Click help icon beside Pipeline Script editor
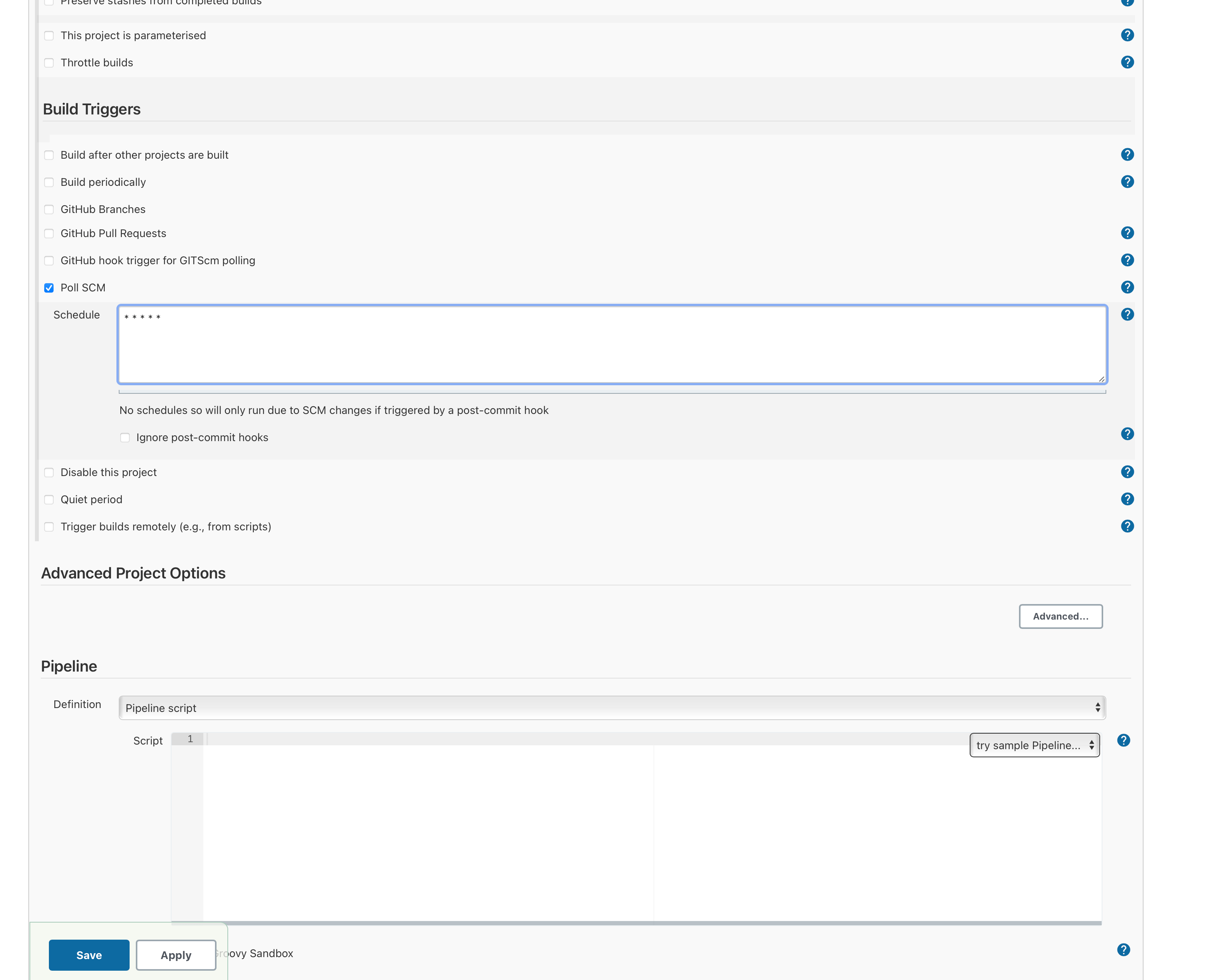Viewport: 1213px width, 980px height. click(1123, 740)
